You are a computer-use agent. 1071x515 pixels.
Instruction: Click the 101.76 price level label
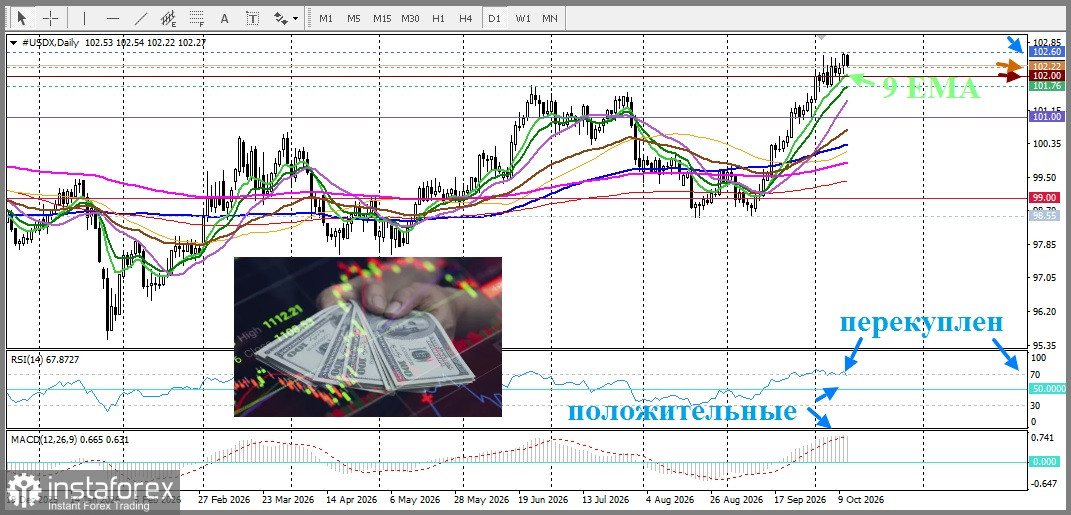pos(1047,86)
